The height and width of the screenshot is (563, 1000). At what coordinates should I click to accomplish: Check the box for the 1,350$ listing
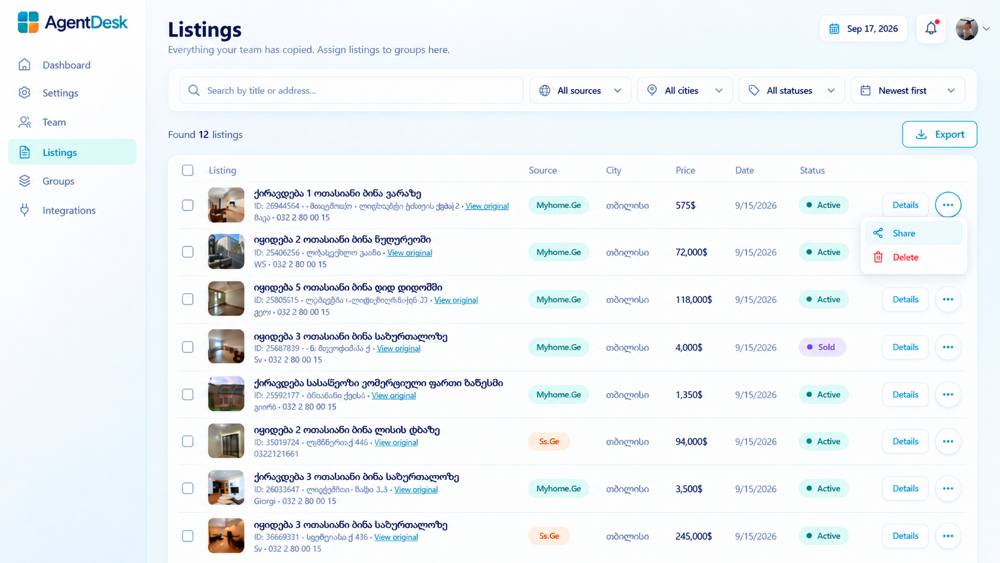coord(188,395)
